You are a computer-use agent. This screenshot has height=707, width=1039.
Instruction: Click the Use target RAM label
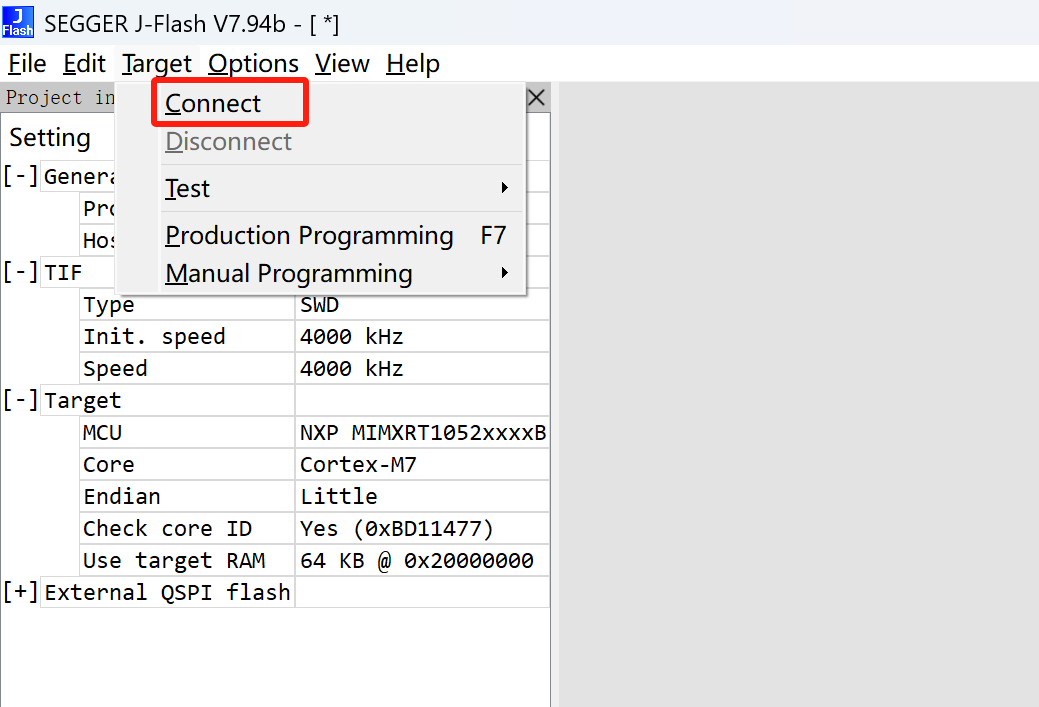[x=187, y=561]
